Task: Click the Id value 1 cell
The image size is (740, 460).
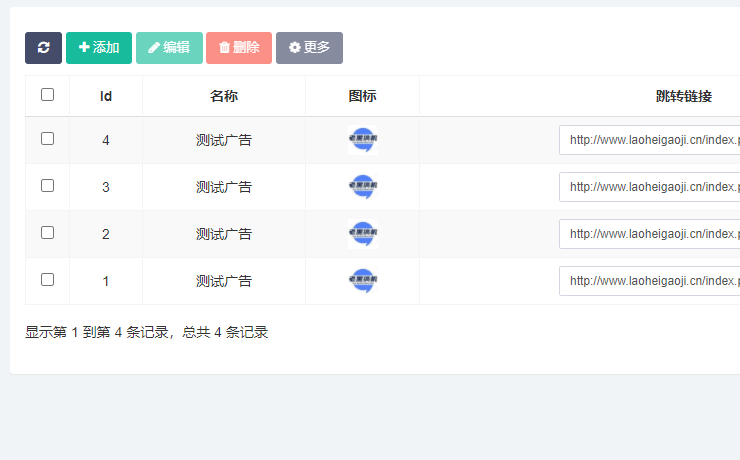Action: pyautogui.click(x=106, y=281)
